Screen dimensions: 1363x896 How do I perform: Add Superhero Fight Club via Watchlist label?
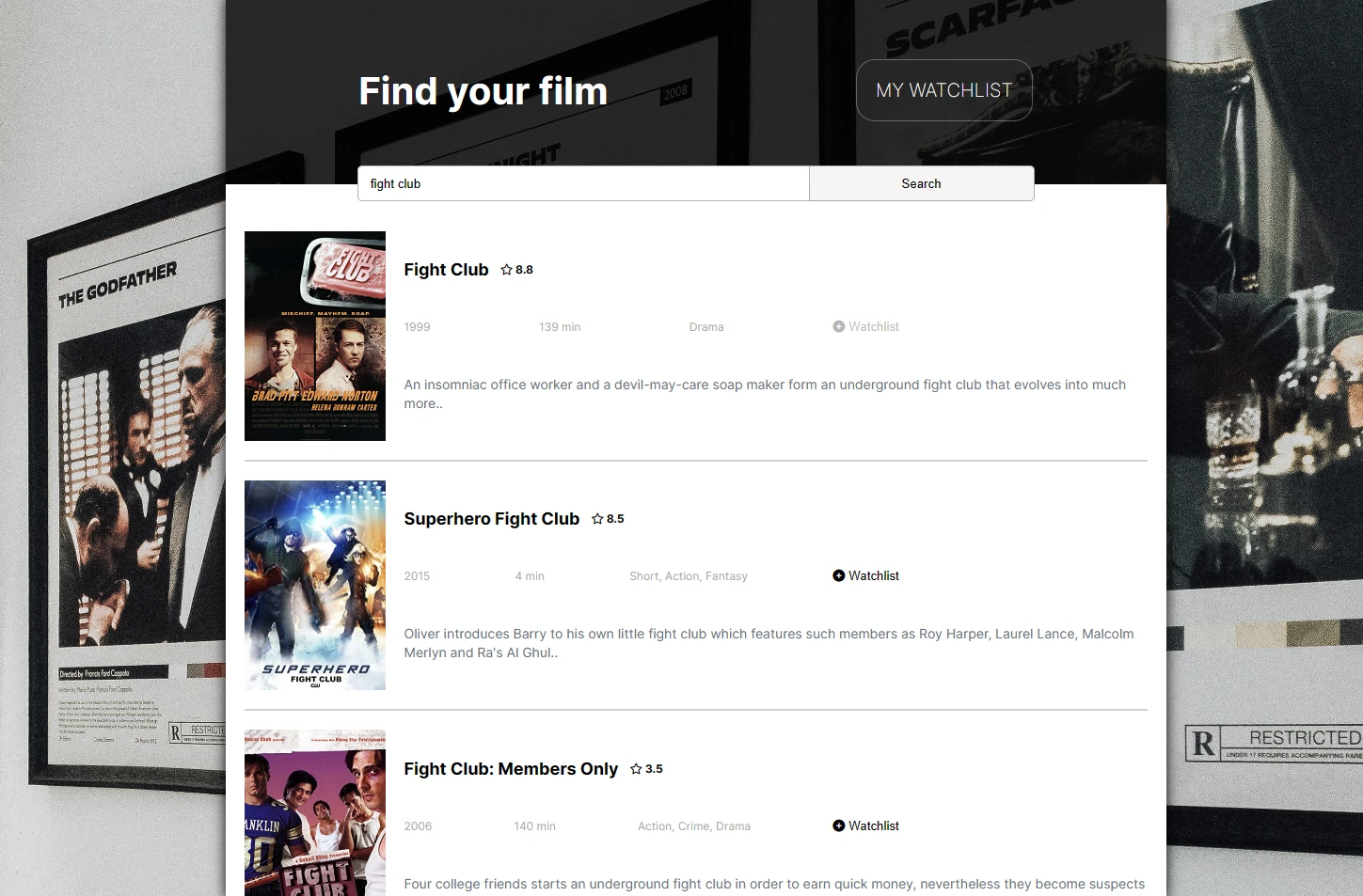pos(874,575)
